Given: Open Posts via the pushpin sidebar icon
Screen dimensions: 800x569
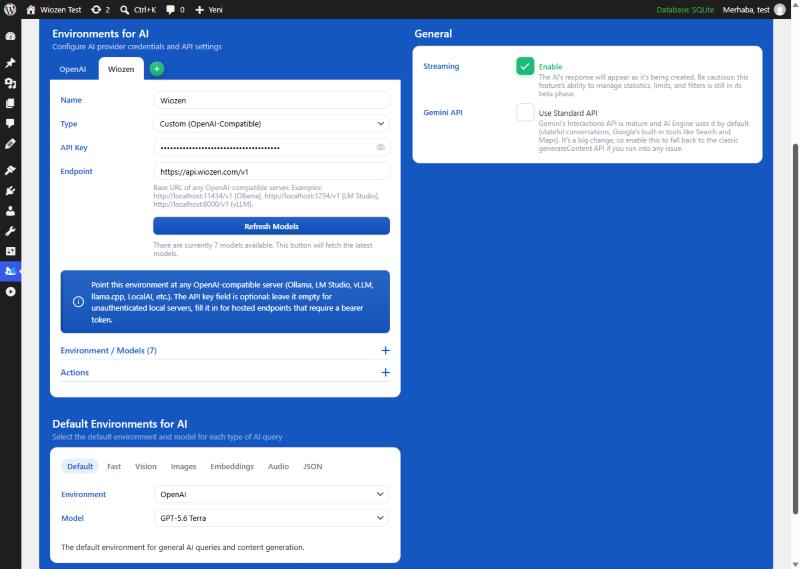Looking at the screenshot, I should pos(10,63).
